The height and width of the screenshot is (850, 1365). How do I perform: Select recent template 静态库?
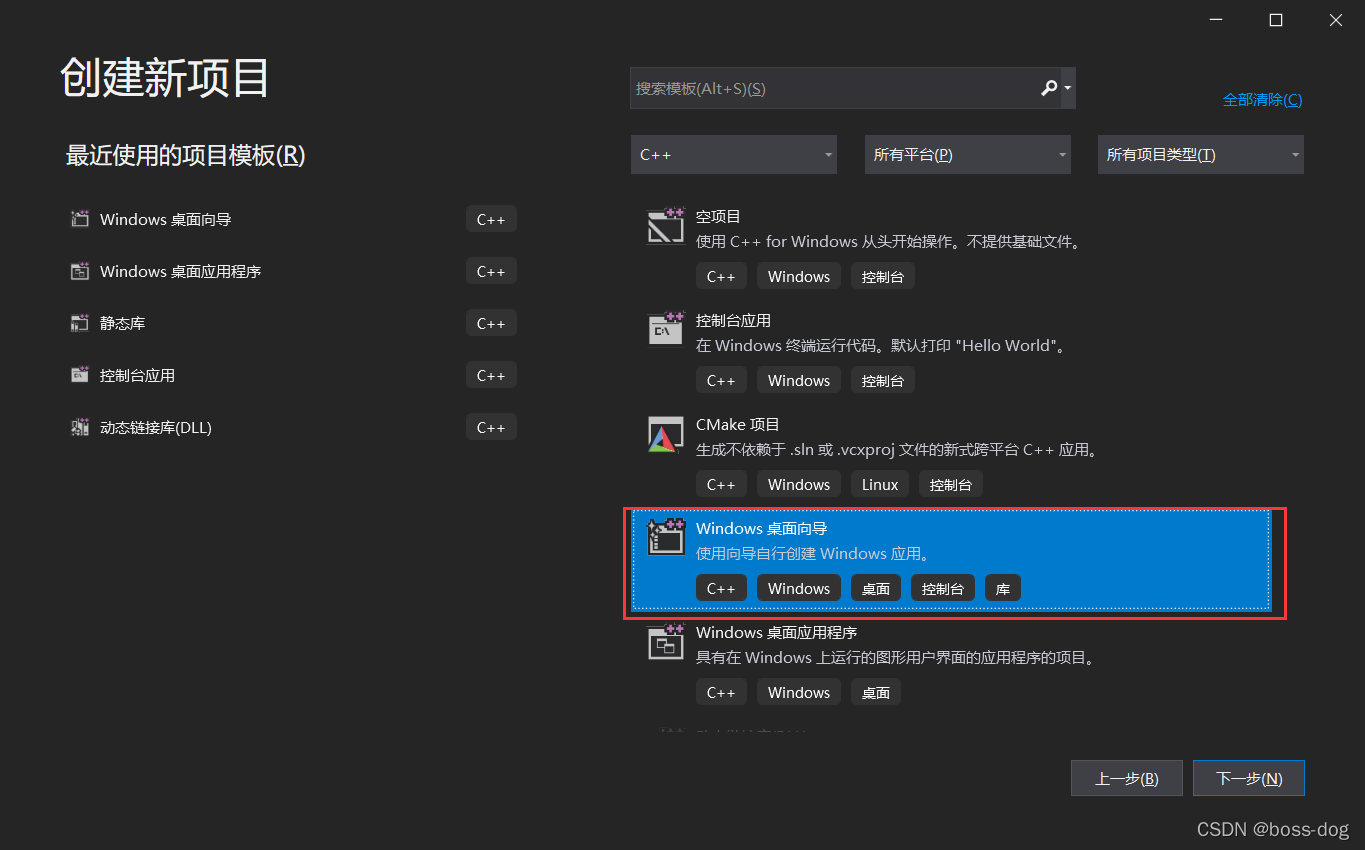click(123, 323)
